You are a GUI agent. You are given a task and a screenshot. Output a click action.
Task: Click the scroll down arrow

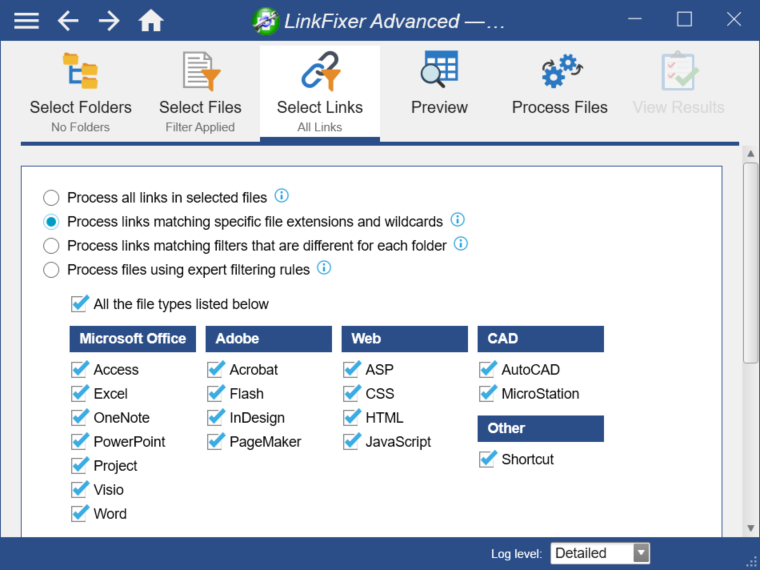pos(750,528)
